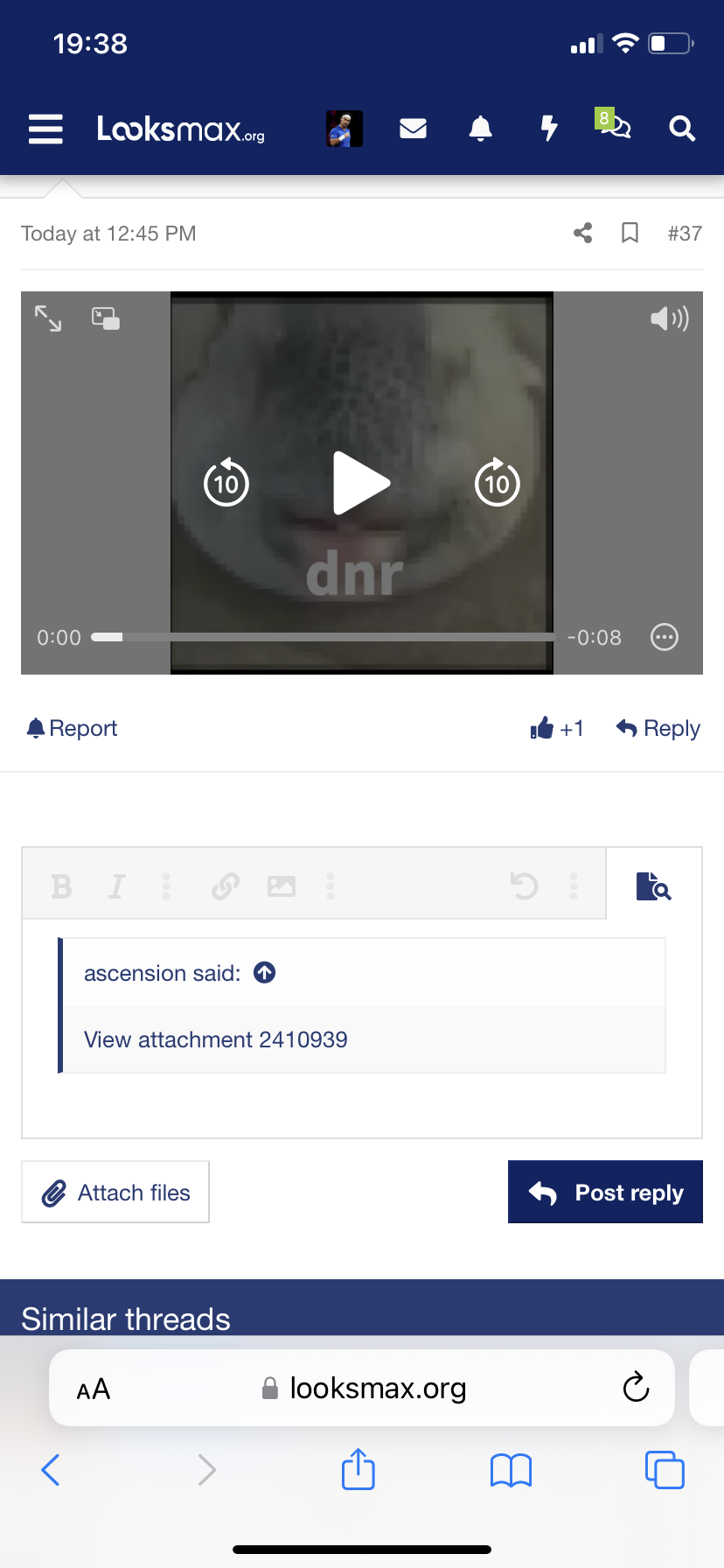Enter video fullscreen mode
This screenshot has height=1568, width=724.
[48, 318]
